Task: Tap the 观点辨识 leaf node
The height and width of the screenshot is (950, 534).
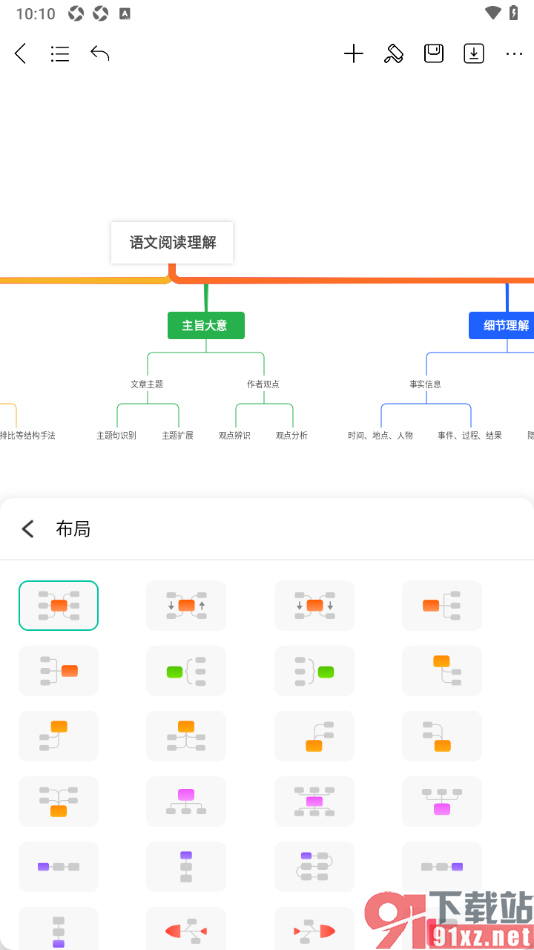Action: pos(235,435)
